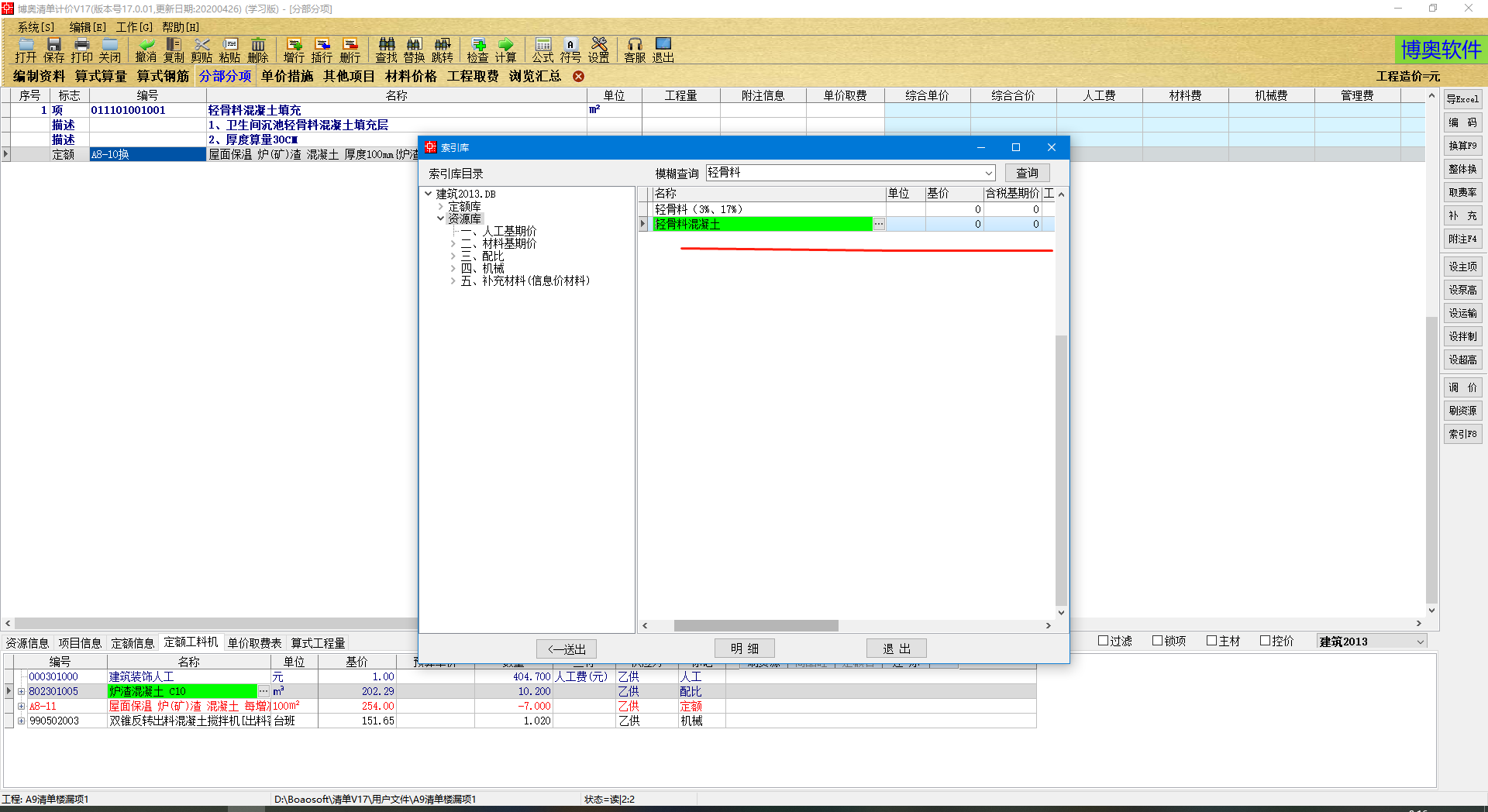Click the 复制 (Copy) toolbar icon
The height and width of the screenshot is (812, 1488).
[x=174, y=50]
